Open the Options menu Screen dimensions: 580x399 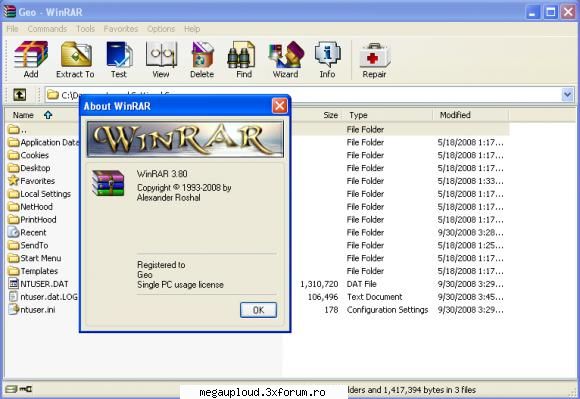(161, 29)
